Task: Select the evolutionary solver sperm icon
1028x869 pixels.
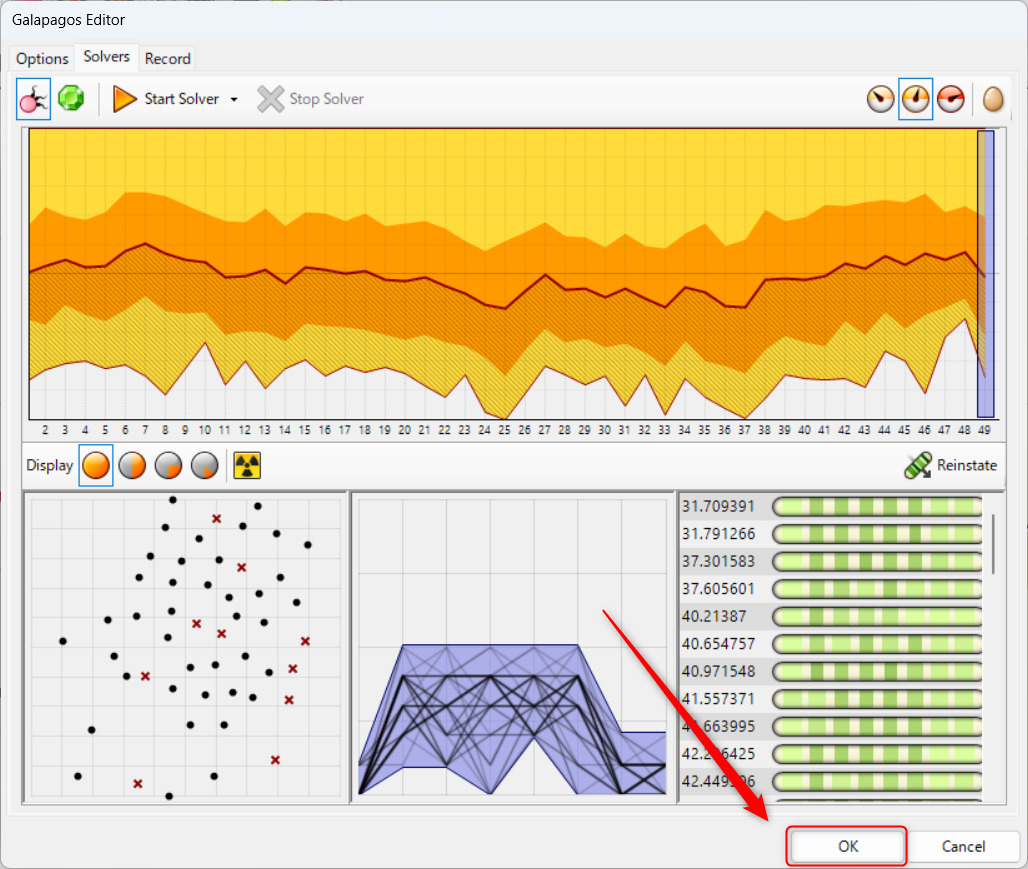Action: pyautogui.click(x=33, y=98)
